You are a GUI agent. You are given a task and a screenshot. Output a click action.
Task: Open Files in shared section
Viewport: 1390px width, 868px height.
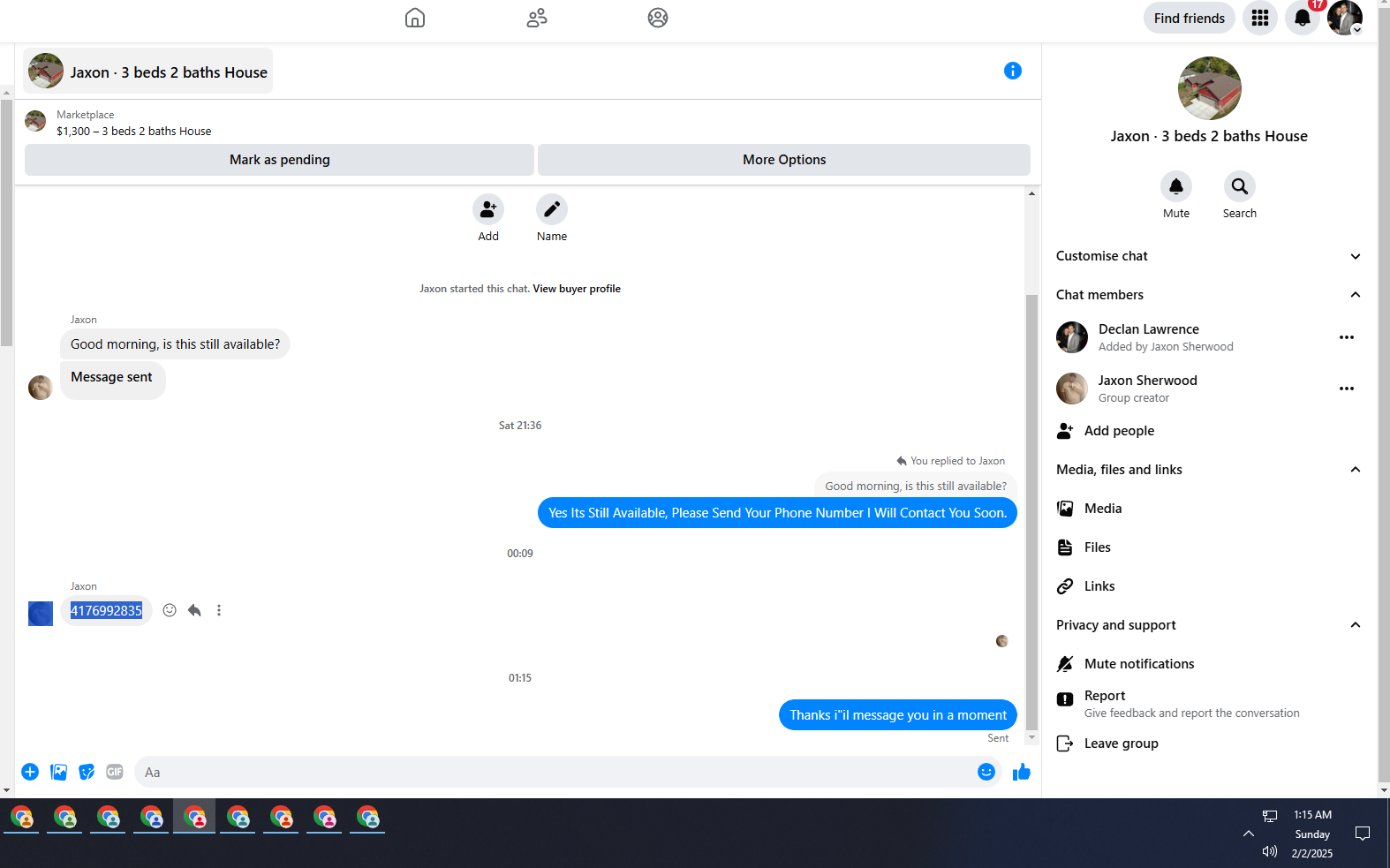click(1098, 547)
